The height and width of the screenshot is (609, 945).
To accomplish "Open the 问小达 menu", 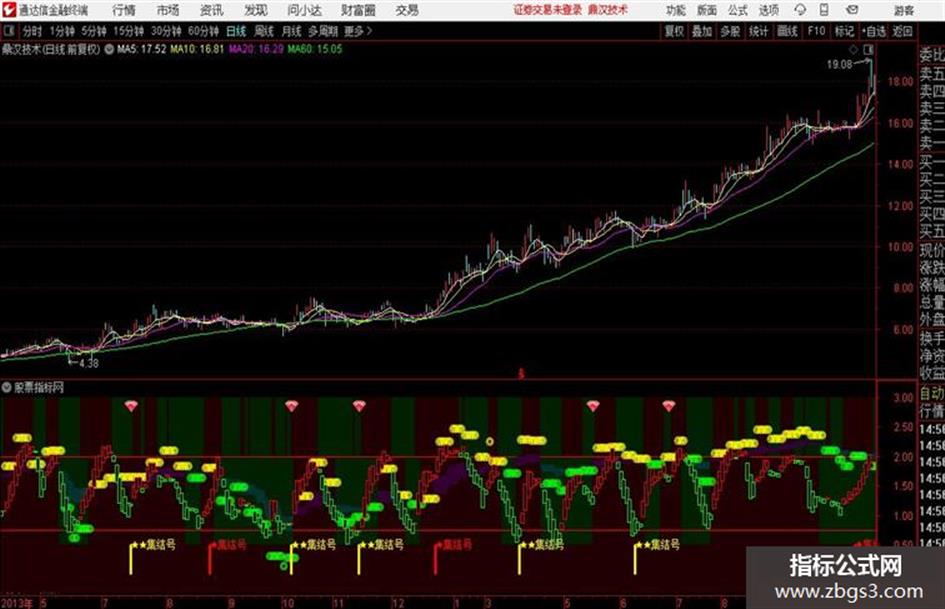I will pos(304,10).
